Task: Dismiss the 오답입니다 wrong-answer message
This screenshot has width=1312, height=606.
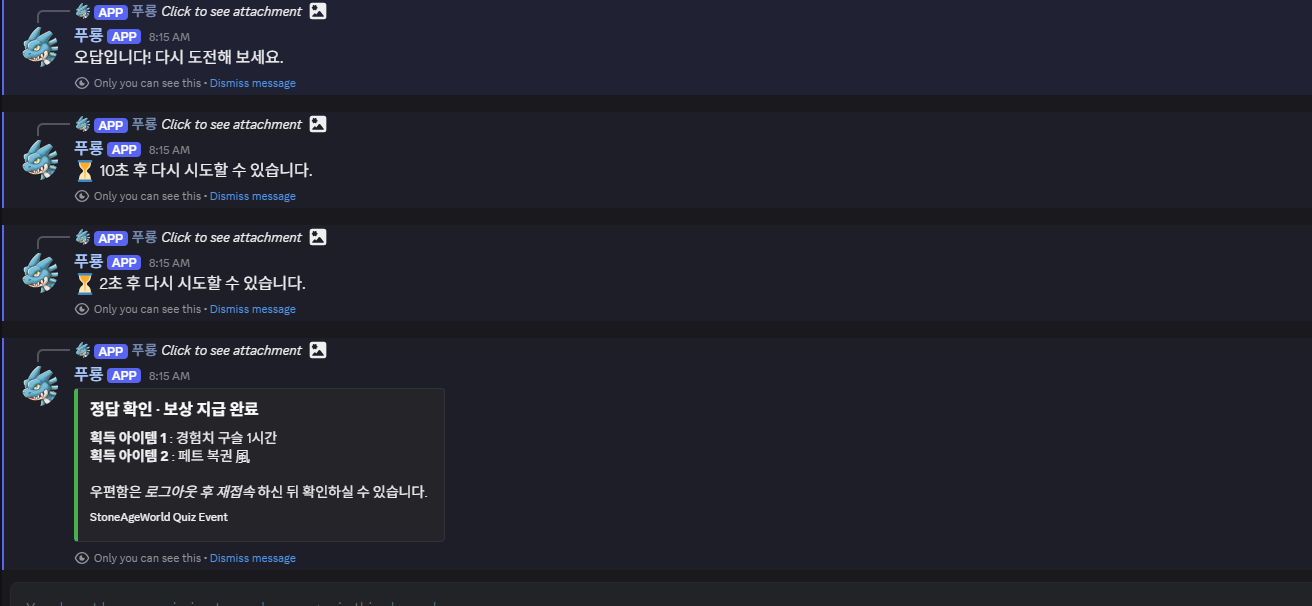Action: coord(252,83)
